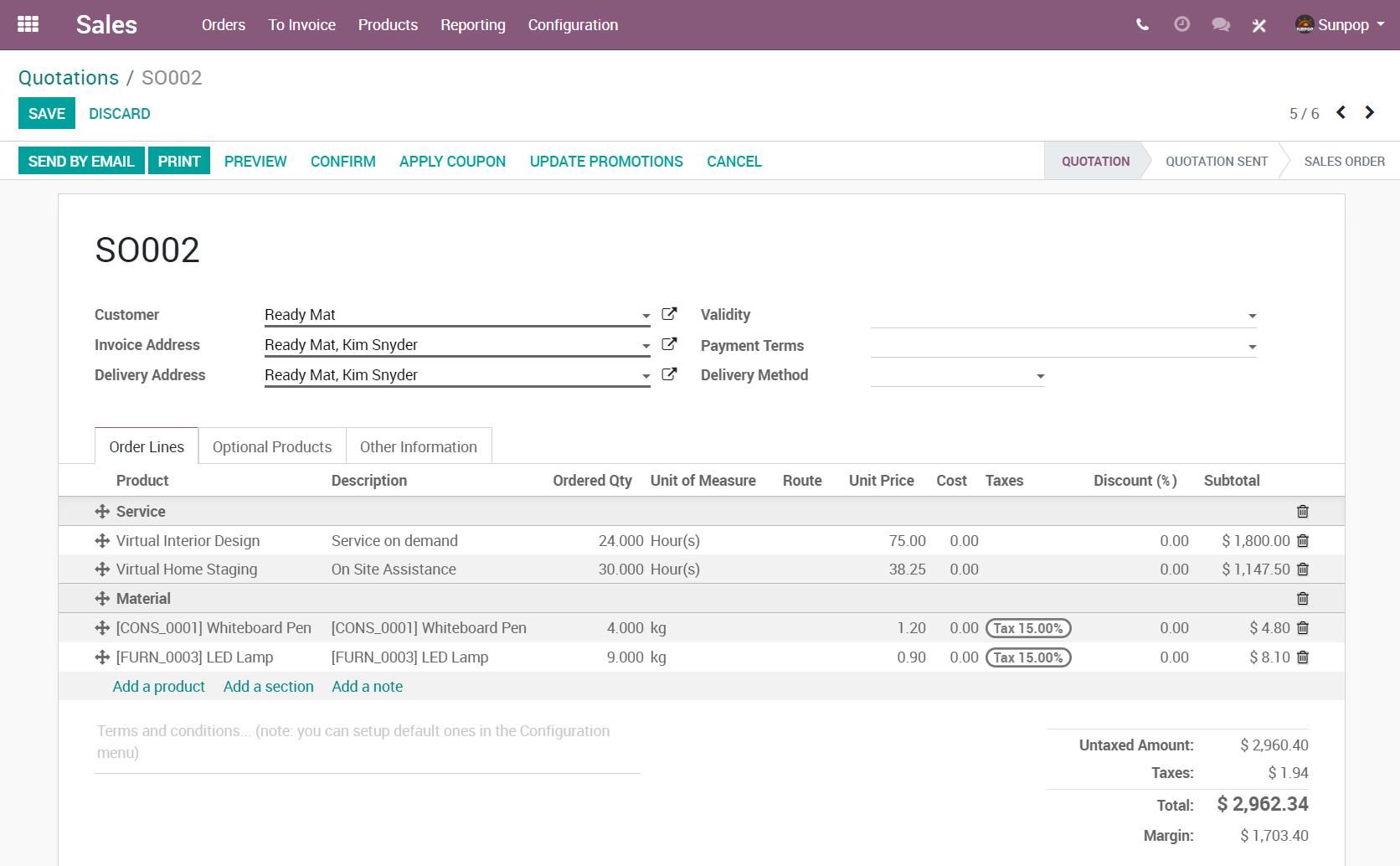Open the To Invoice menu
Screen dimensions: 1400x866
point(302,25)
